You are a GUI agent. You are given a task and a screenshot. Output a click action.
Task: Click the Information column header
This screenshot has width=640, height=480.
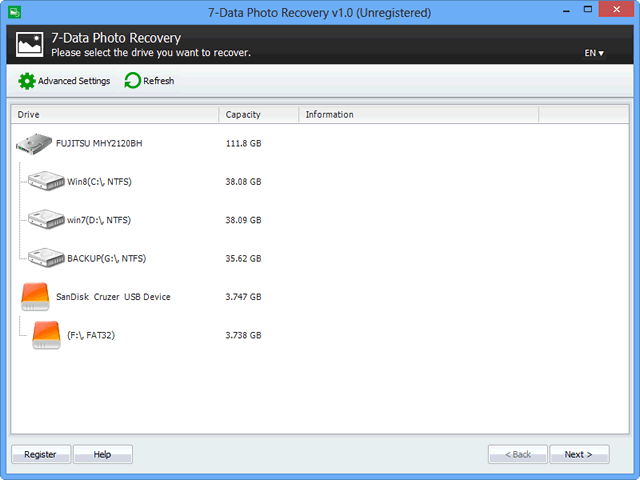coord(418,115)
